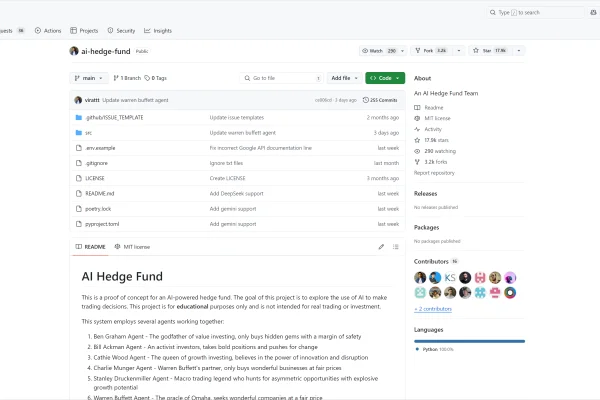Open 'Update issue templates' commit message
The height and width of the screenshot is (400, 600).
click(x=237, y=118)
